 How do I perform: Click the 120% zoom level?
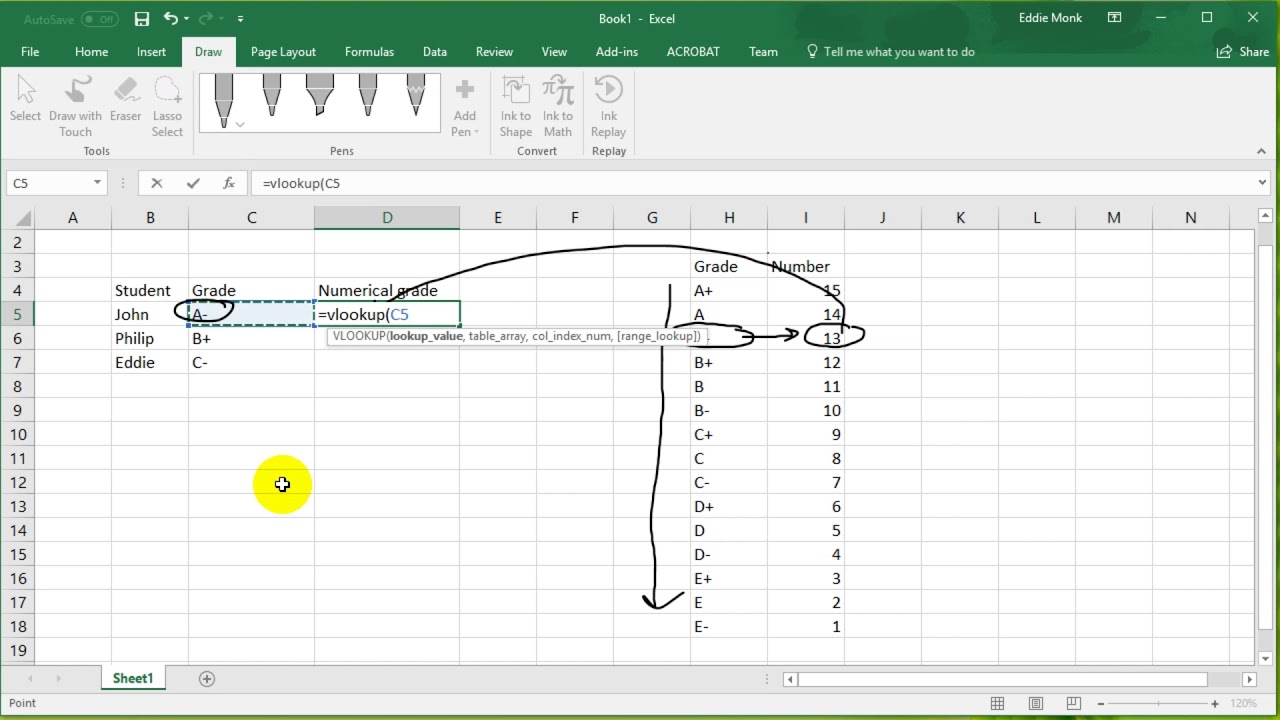click(1245, 704)
